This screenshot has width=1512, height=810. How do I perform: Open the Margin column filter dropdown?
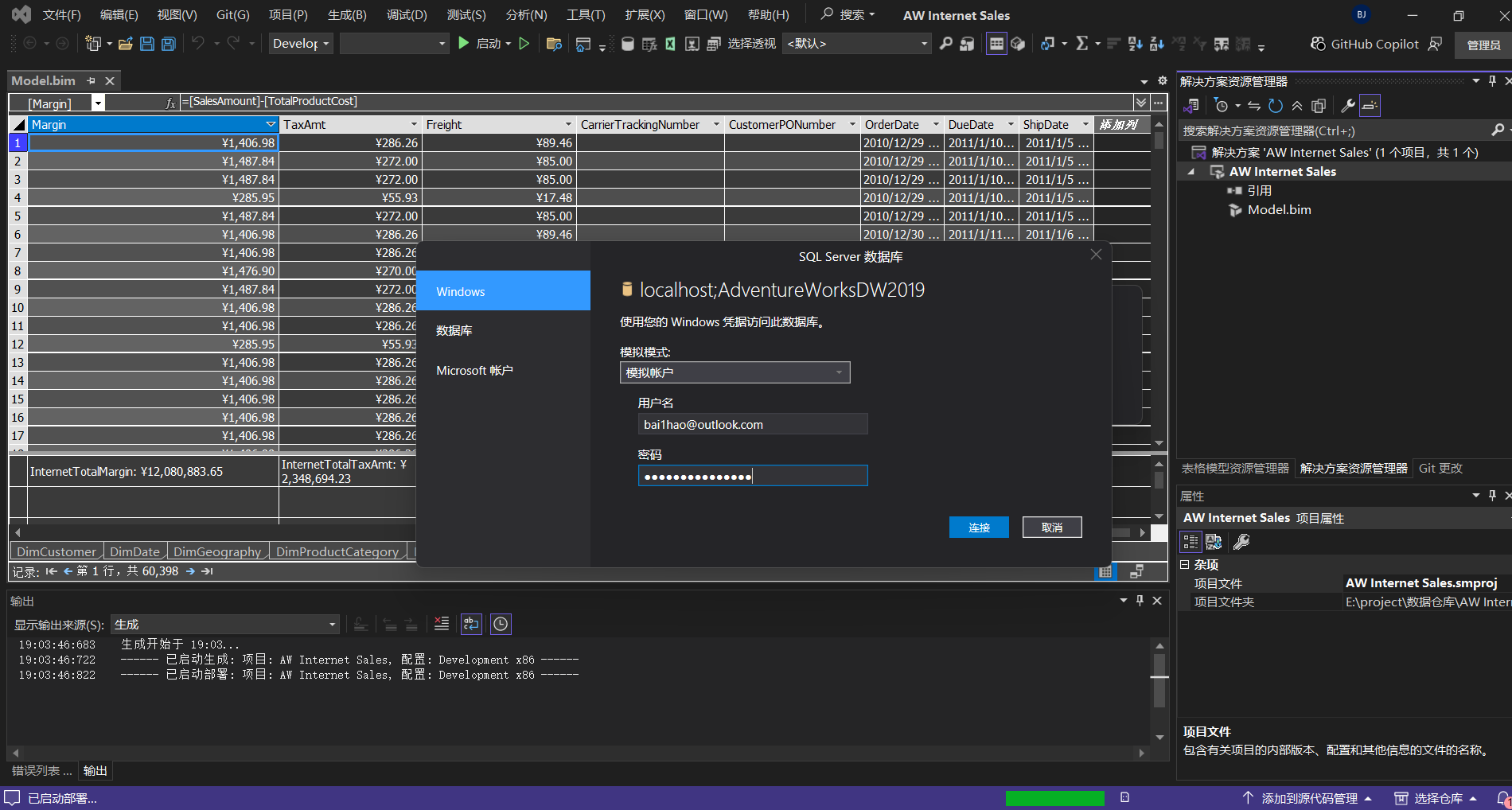pyautogui.click(x=271, y=124)
